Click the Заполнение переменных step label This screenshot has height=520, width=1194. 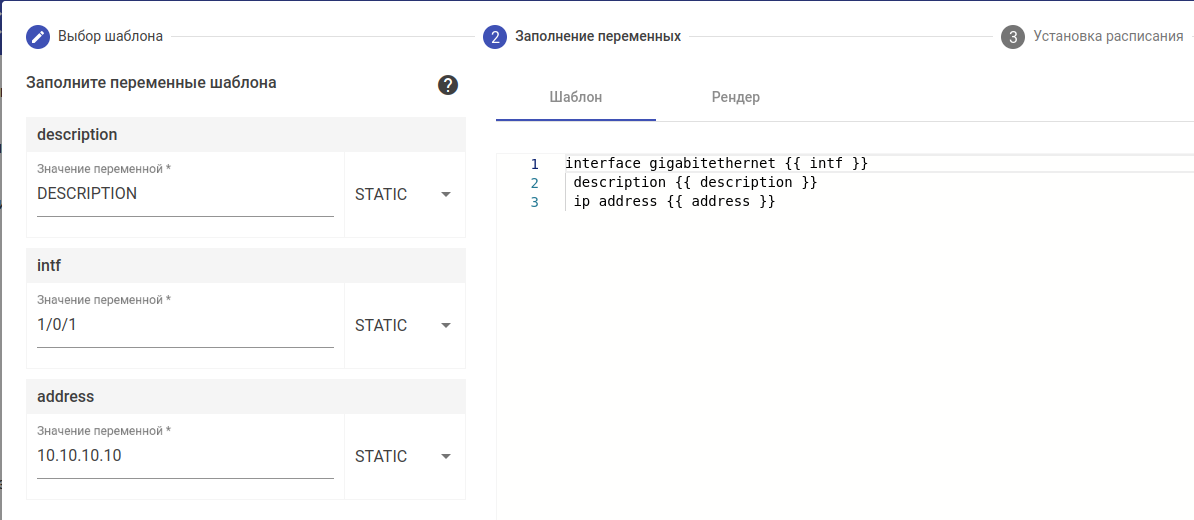click(598, 37)
